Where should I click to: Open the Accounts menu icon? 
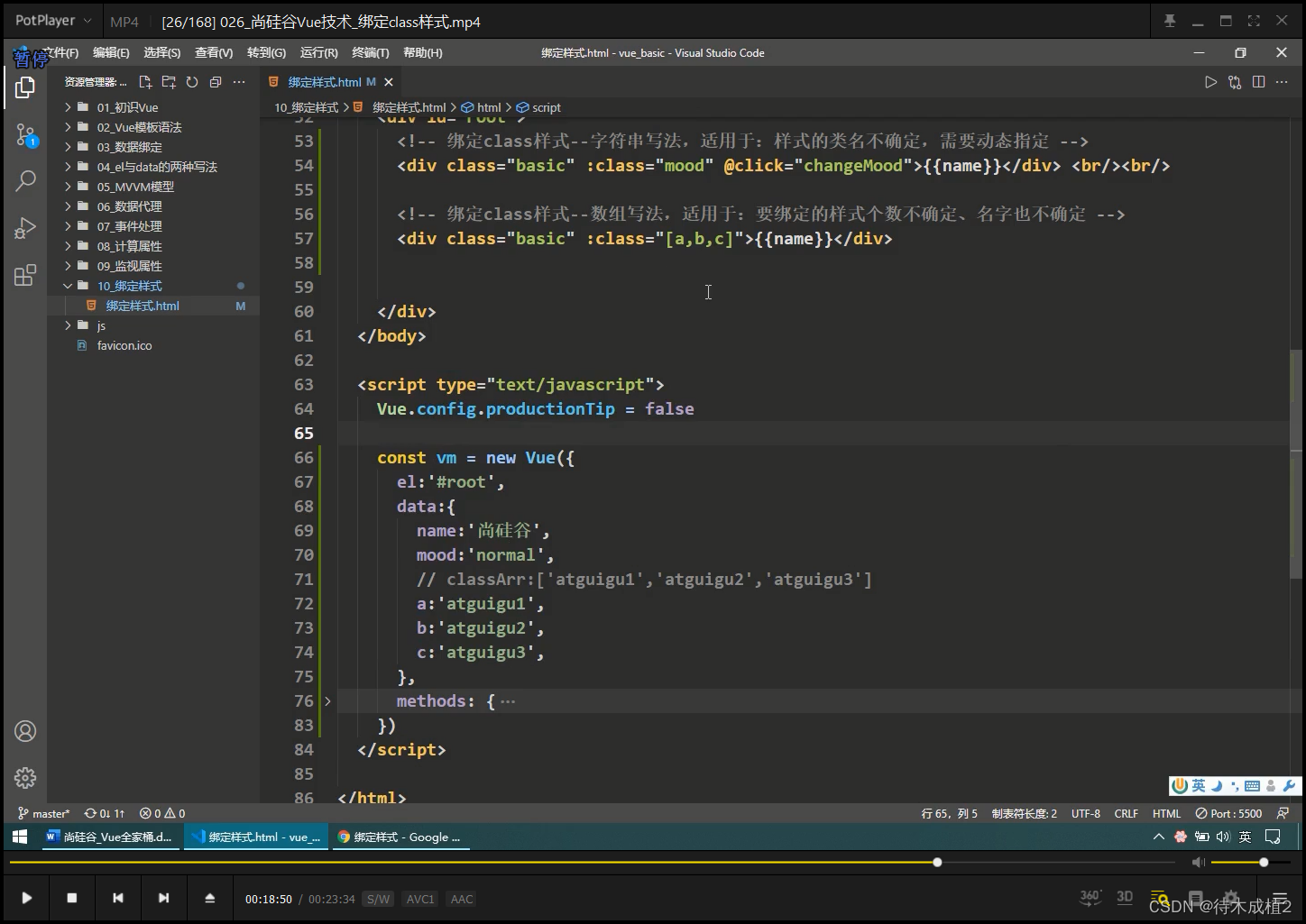25,731
